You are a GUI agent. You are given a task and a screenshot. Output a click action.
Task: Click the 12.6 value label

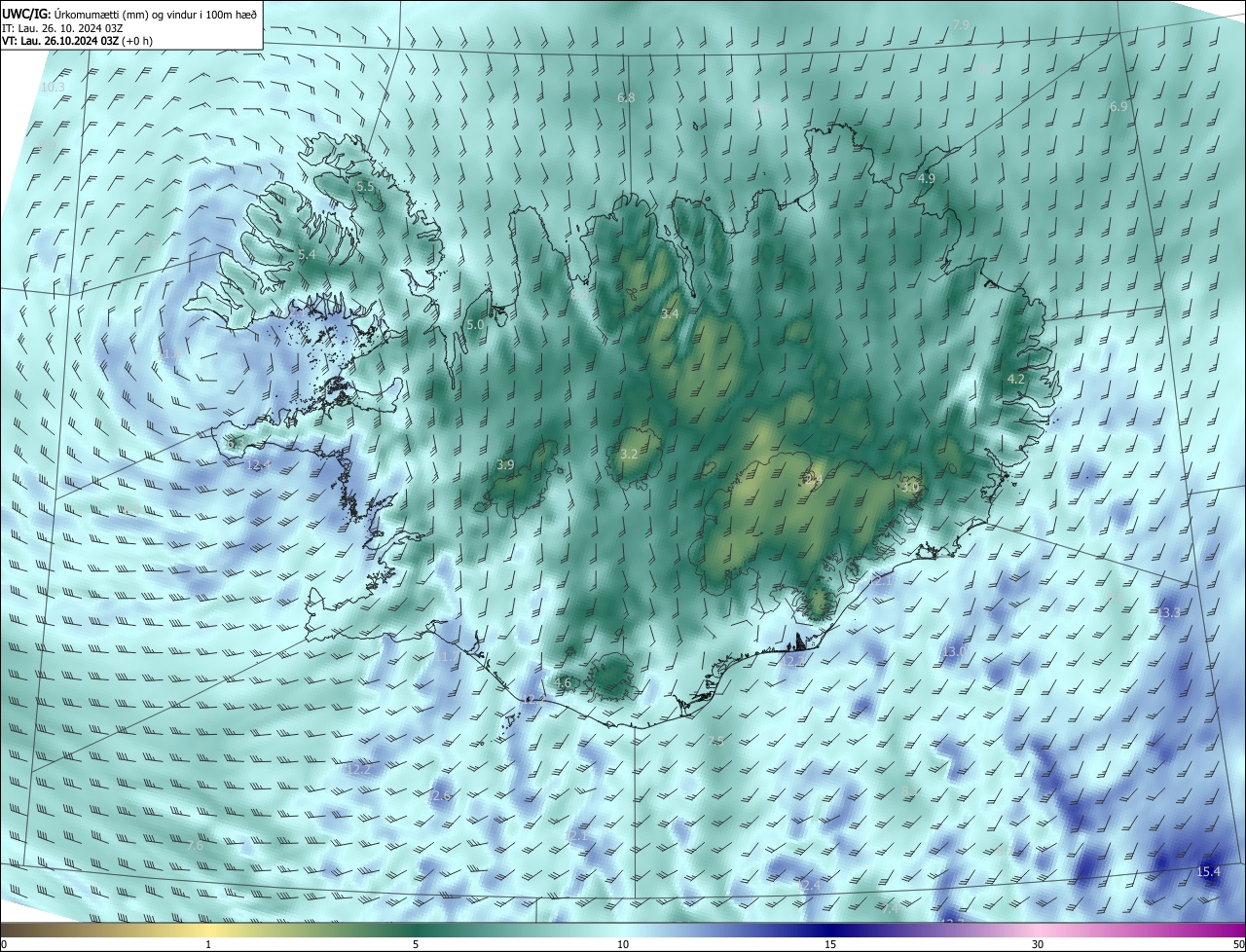440,796
